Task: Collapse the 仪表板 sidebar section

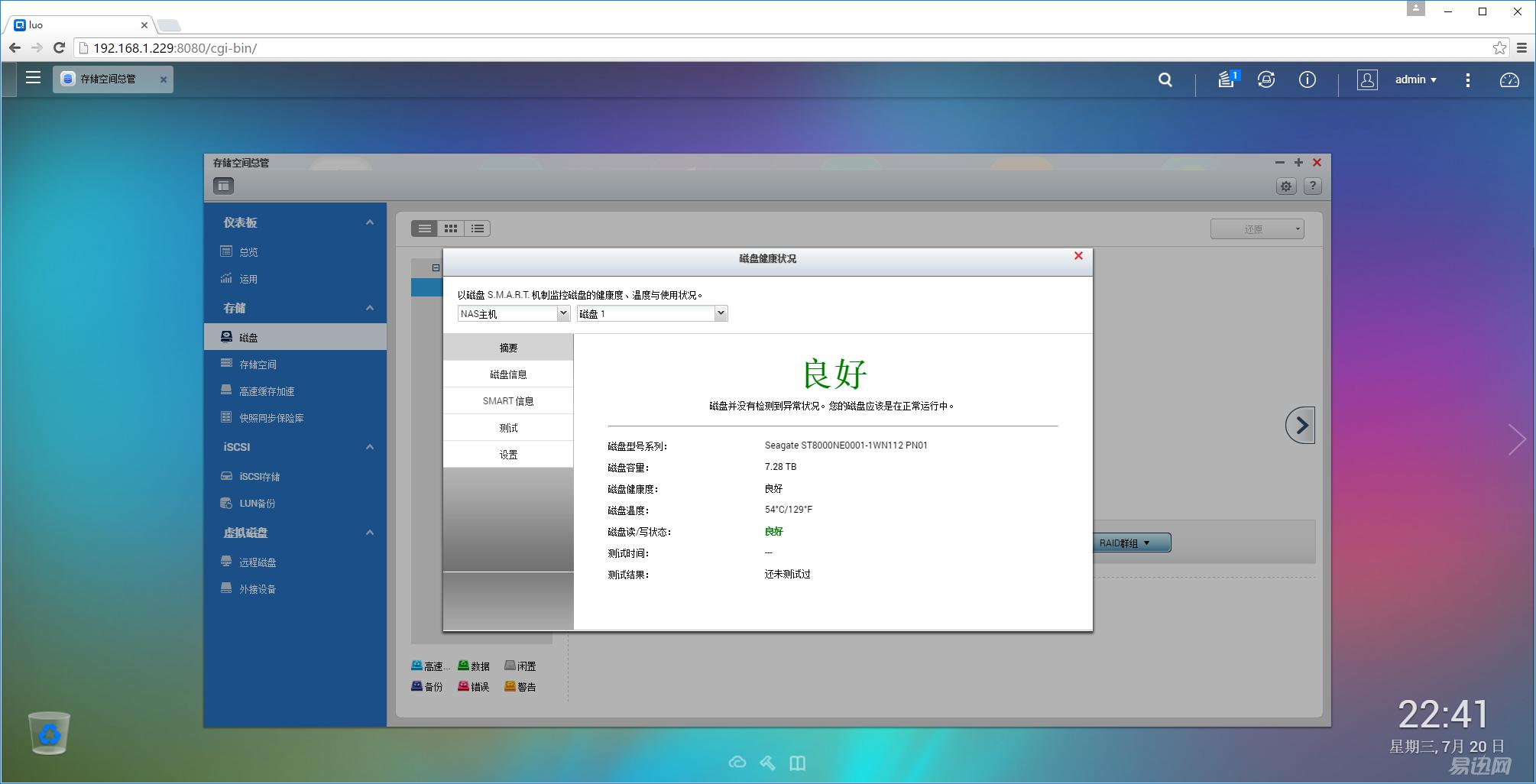Action: 370,222
